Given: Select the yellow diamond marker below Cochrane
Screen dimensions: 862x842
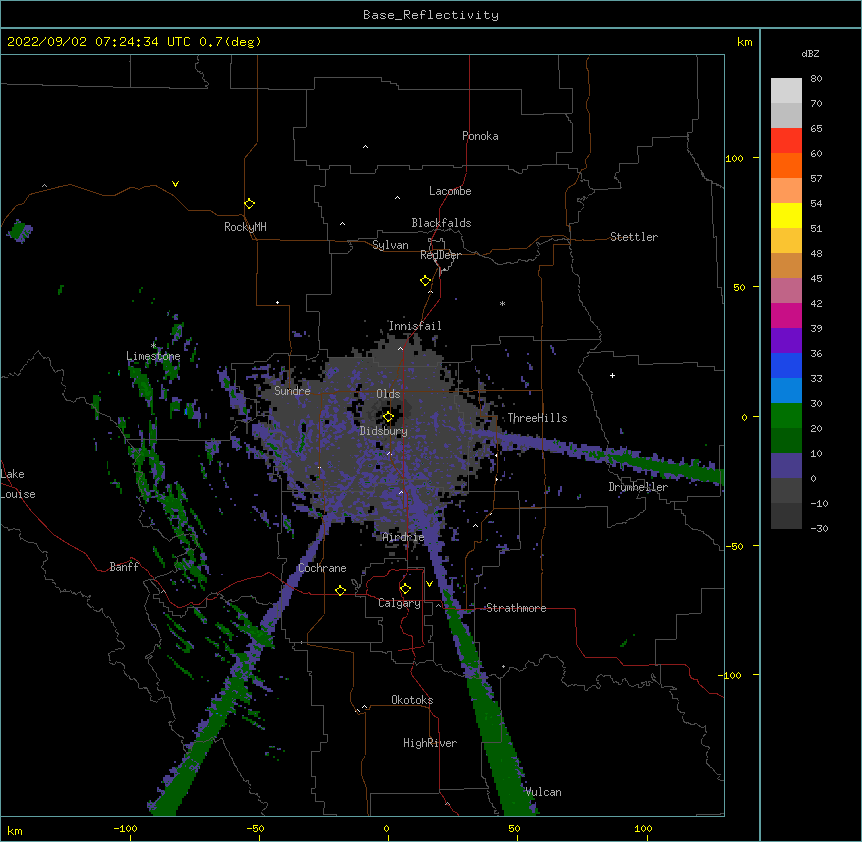Looking at the screenshot, I should tap(340, 590).
